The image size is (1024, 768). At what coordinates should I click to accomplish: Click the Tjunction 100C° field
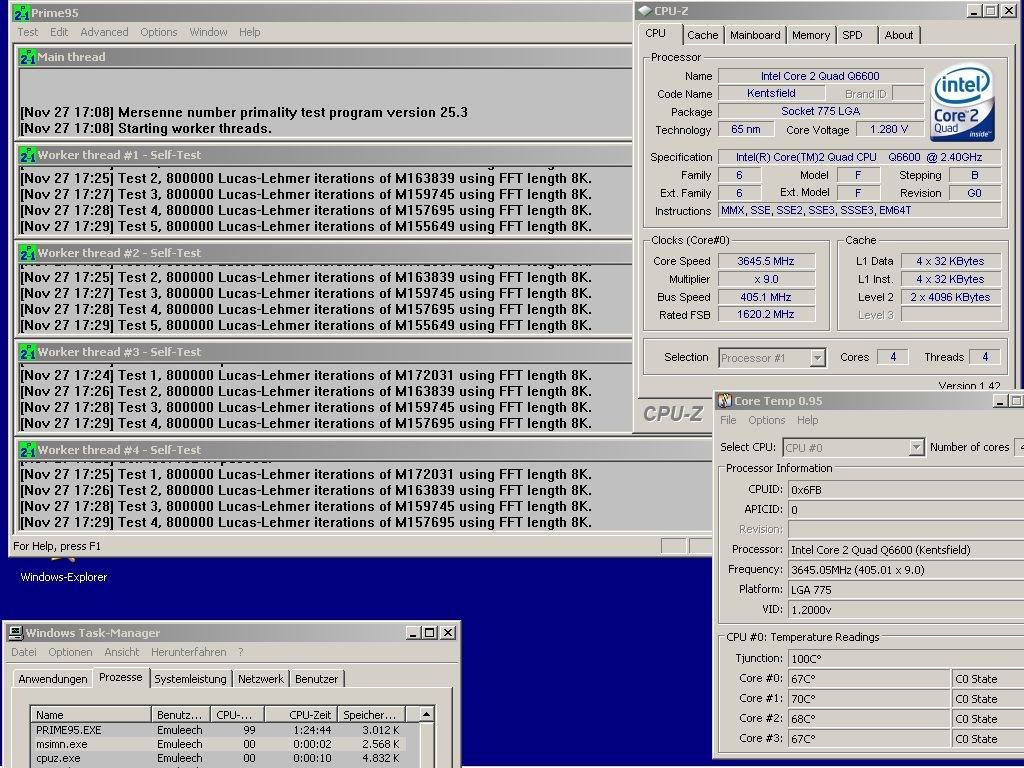tap(906, 658)
